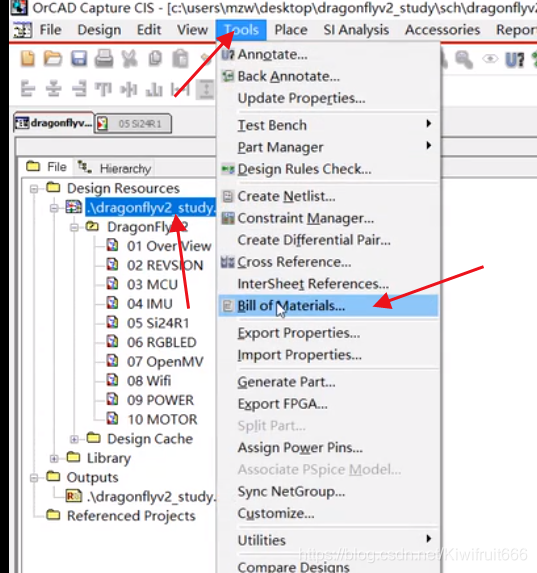This screenshot has height=573, width=537.
Task: Click the Print toolbar icon
Action: (104, 58)
